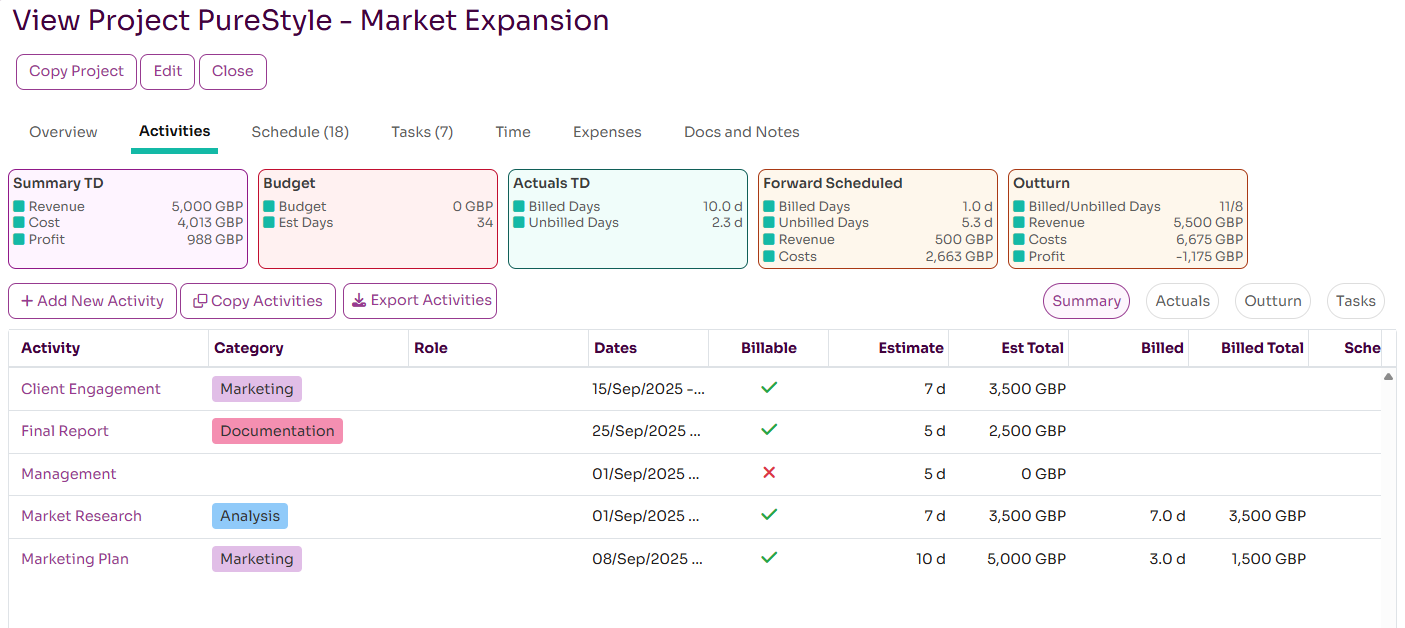Switch the view to Outturn

pos(1273,301)
